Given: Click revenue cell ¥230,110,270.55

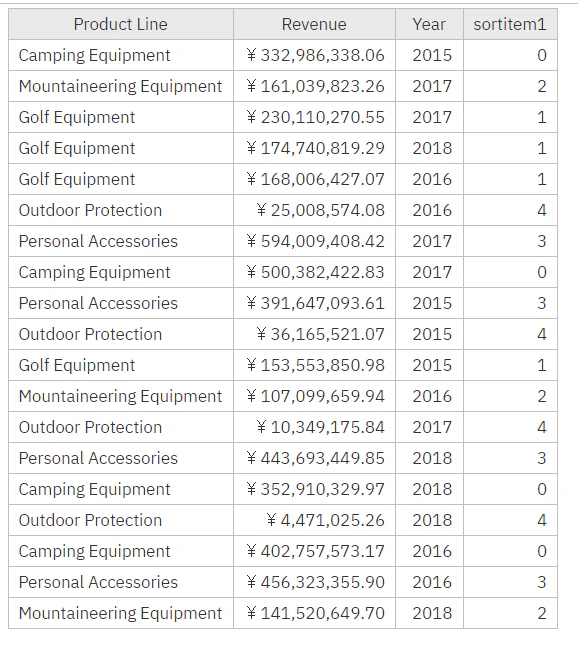Looking at the screenshot, I should click(x=315, y=117).
